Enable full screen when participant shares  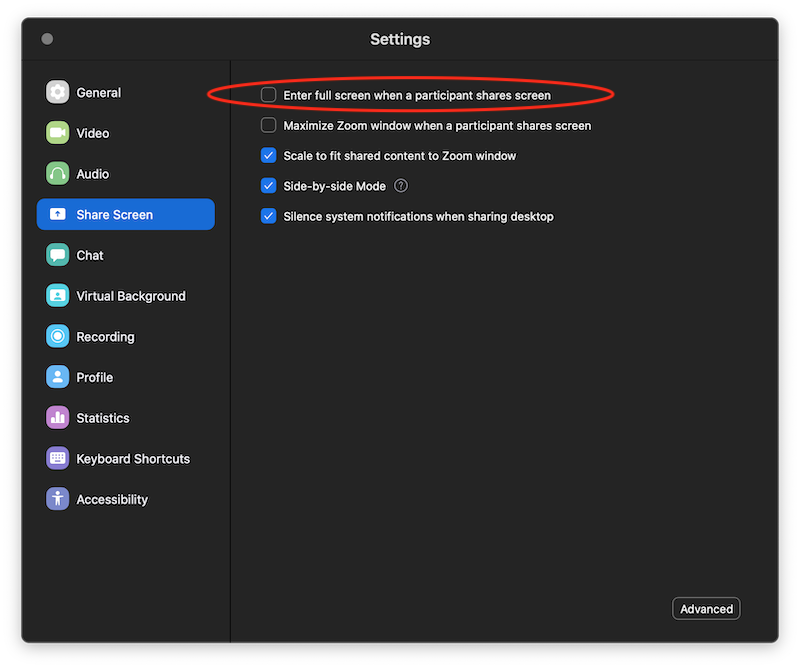268,95
